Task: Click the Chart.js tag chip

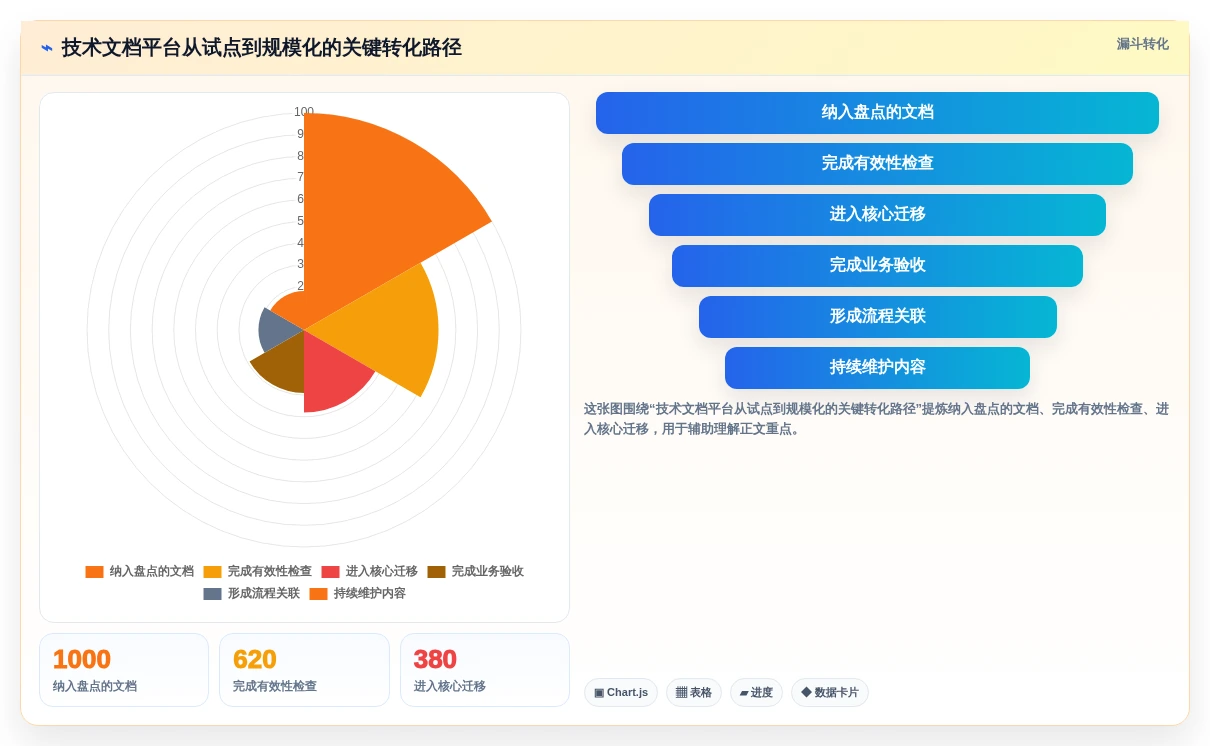Action: 621,693
